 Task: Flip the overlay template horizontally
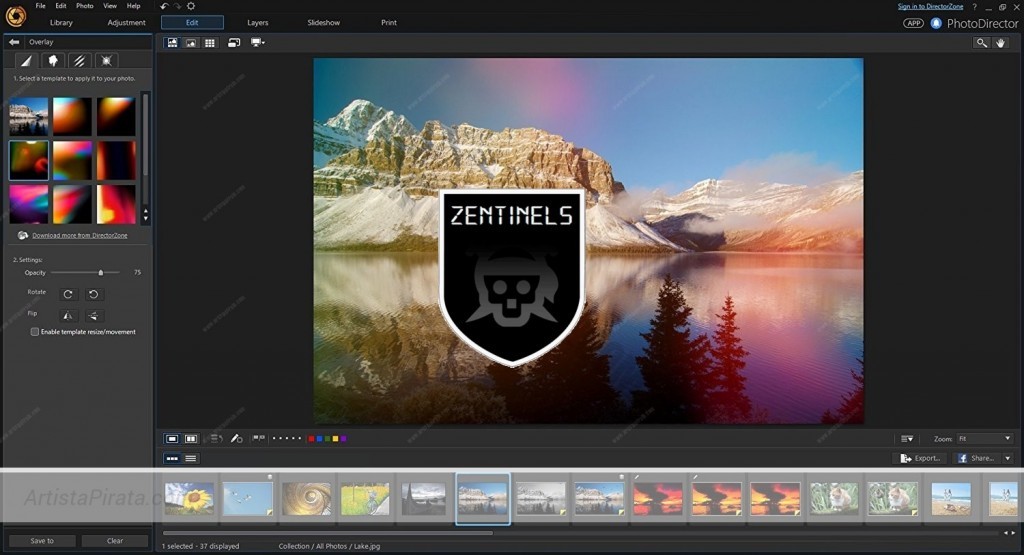[68, 315]
